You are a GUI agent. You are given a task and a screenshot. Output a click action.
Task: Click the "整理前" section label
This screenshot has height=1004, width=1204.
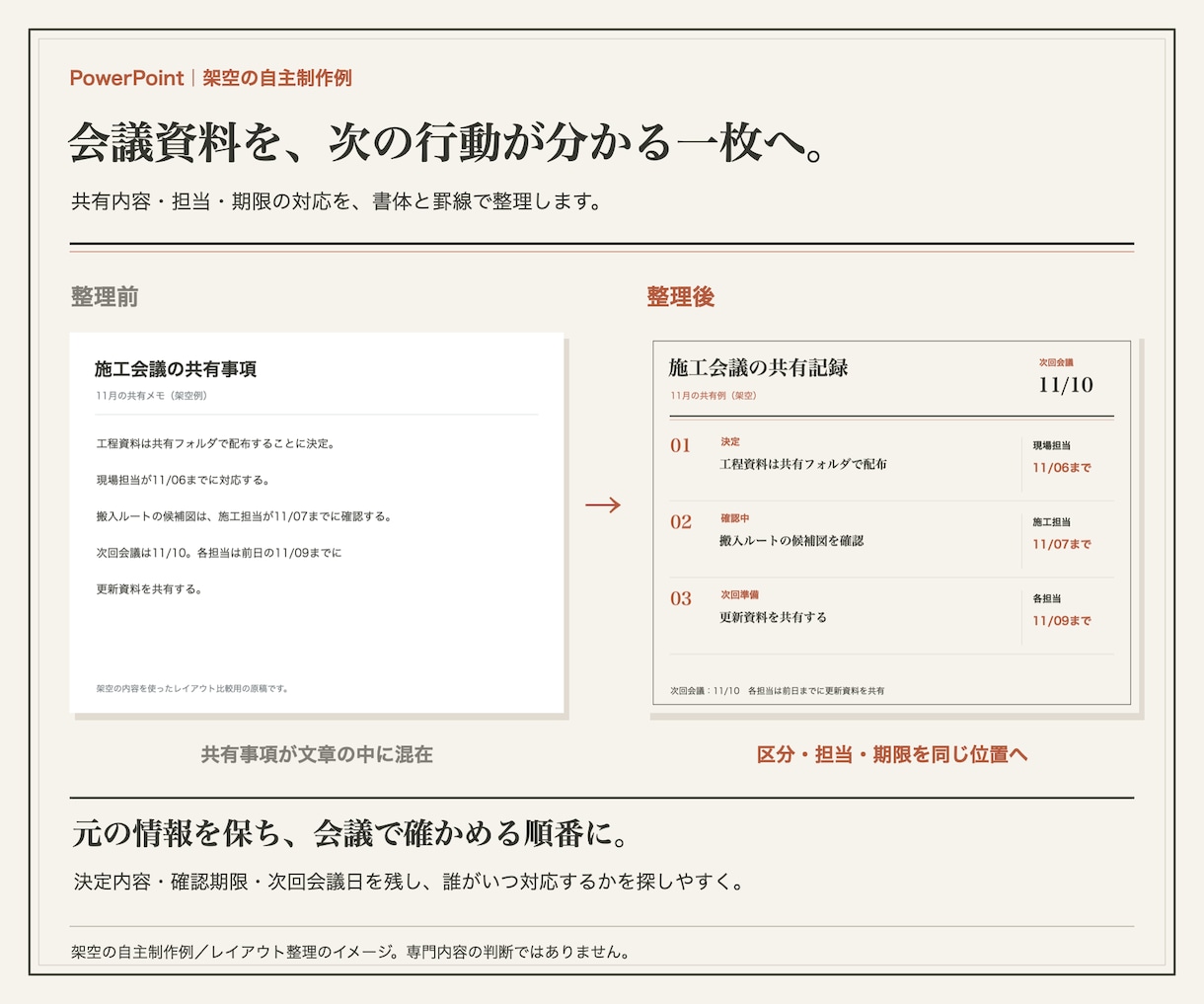tap(105, 297)
